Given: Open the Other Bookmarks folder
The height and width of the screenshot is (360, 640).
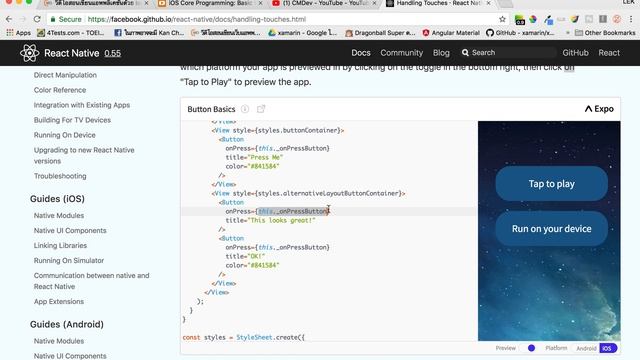Looking at the screenshot, I should (x=605, y=33).
